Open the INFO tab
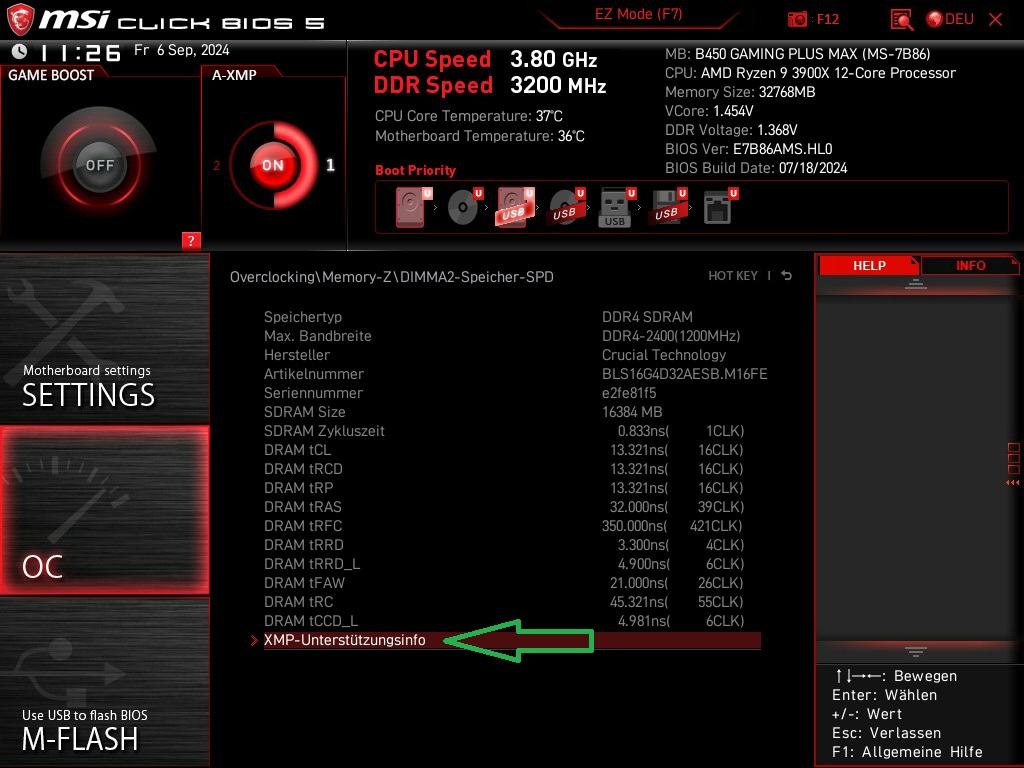The width and height of the screenshot is (1024, 768). tap(970, 265)
